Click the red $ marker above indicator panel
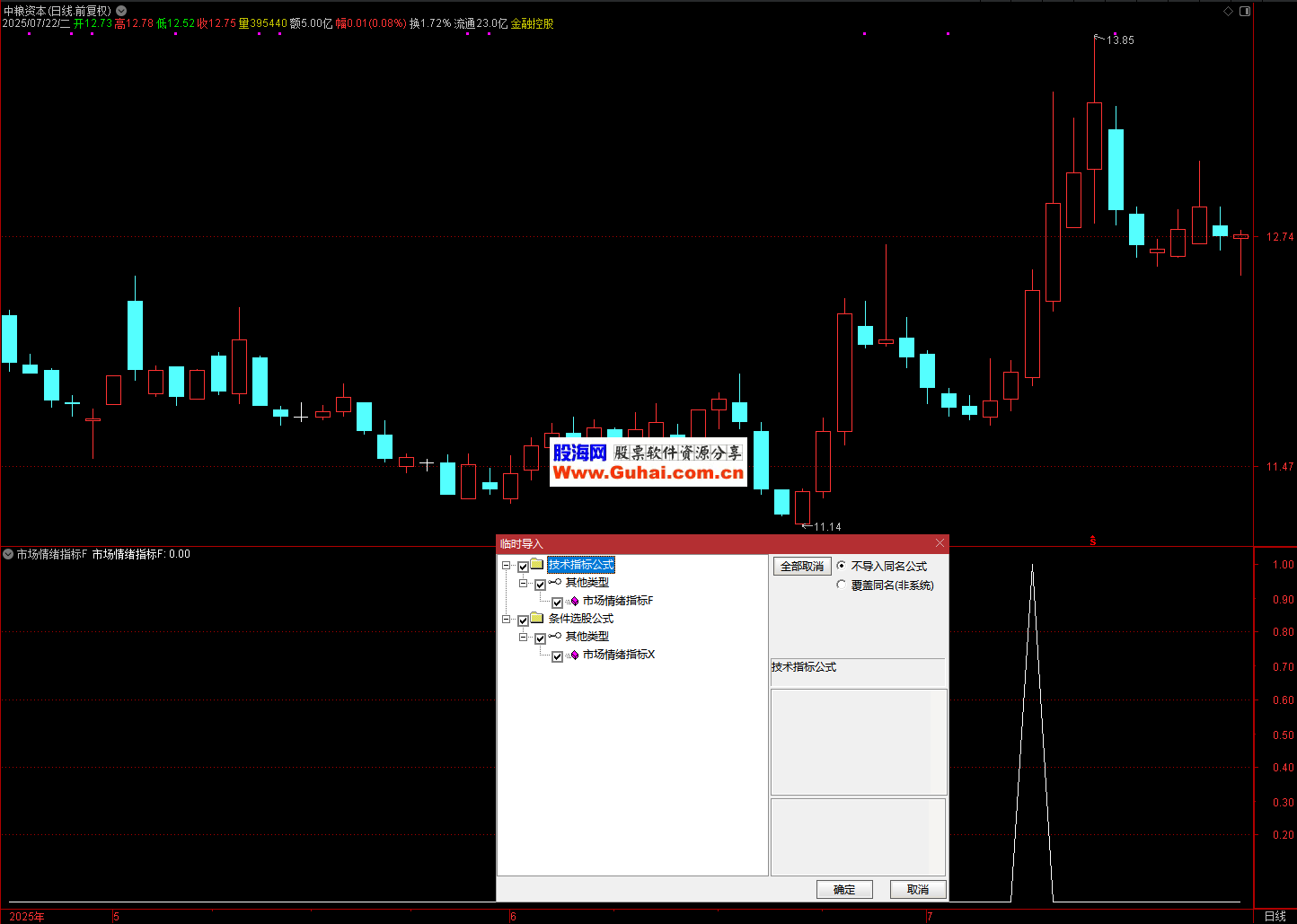1297x924 pixels. (1092, 541)
